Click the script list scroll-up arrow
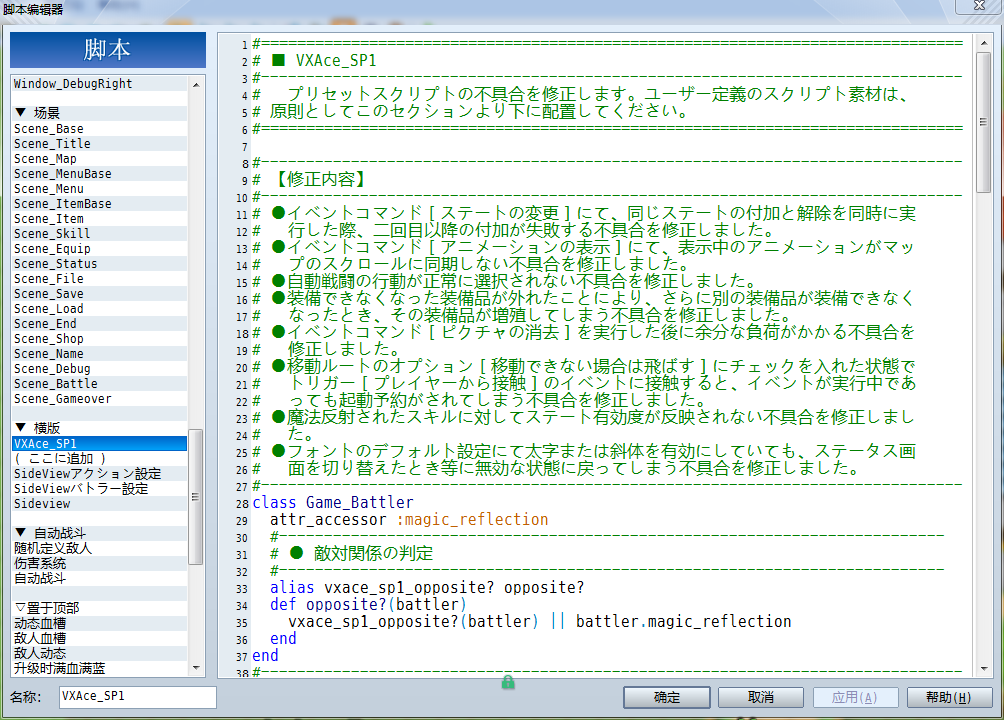 (x=196, y=85)
